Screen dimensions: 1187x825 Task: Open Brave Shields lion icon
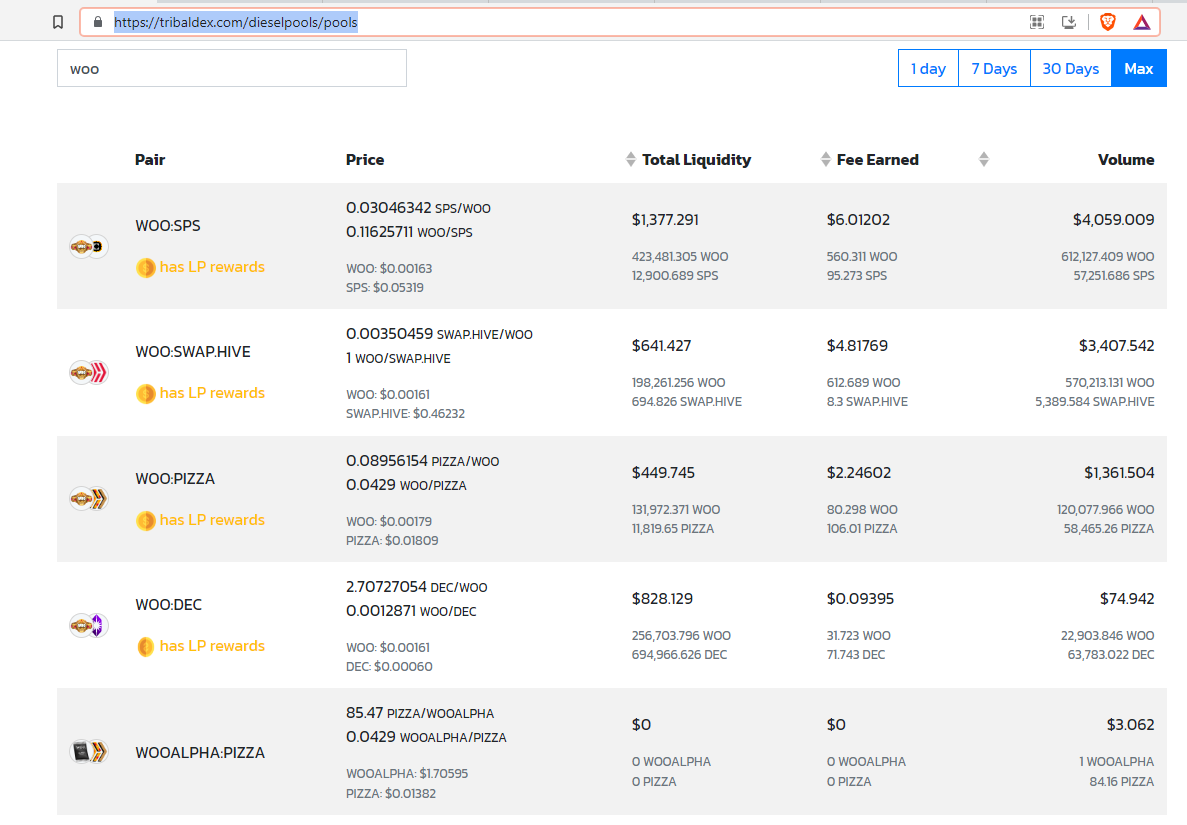[x=1108, y=22]
